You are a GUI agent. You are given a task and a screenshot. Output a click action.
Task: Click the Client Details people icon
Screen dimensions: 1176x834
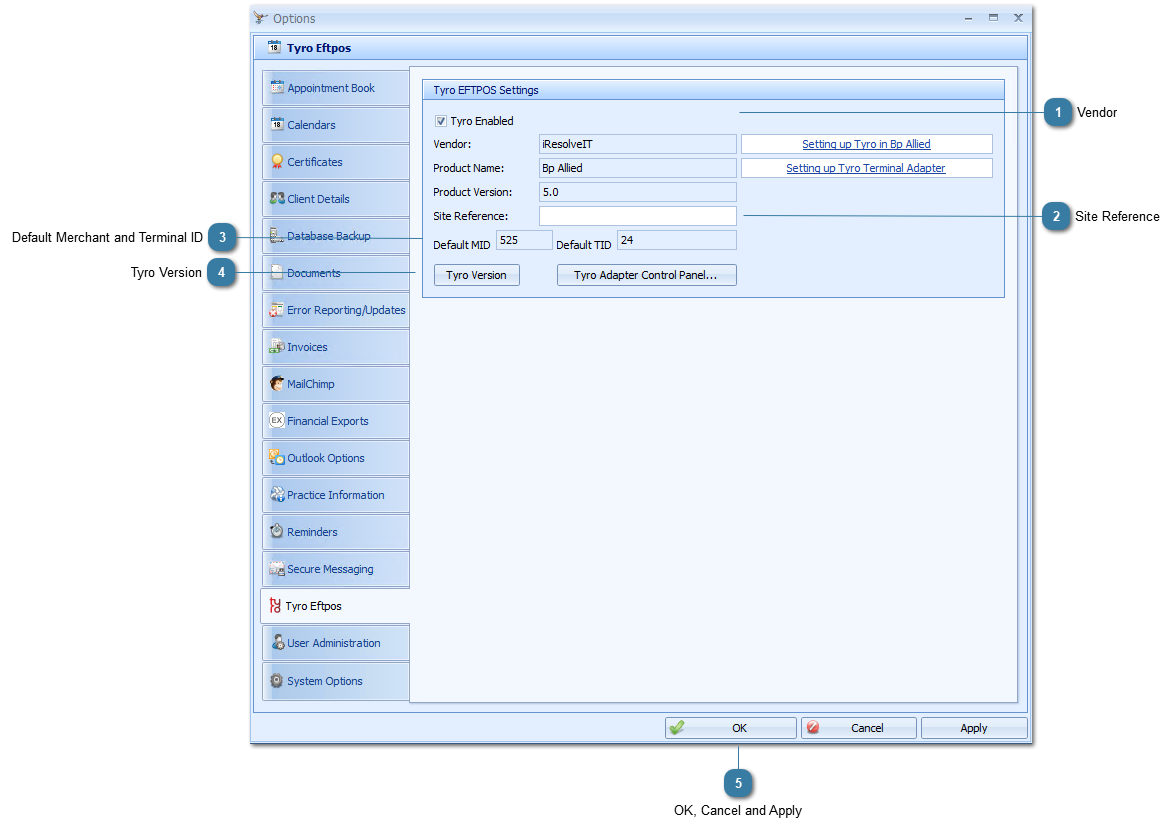coord(277,198)
